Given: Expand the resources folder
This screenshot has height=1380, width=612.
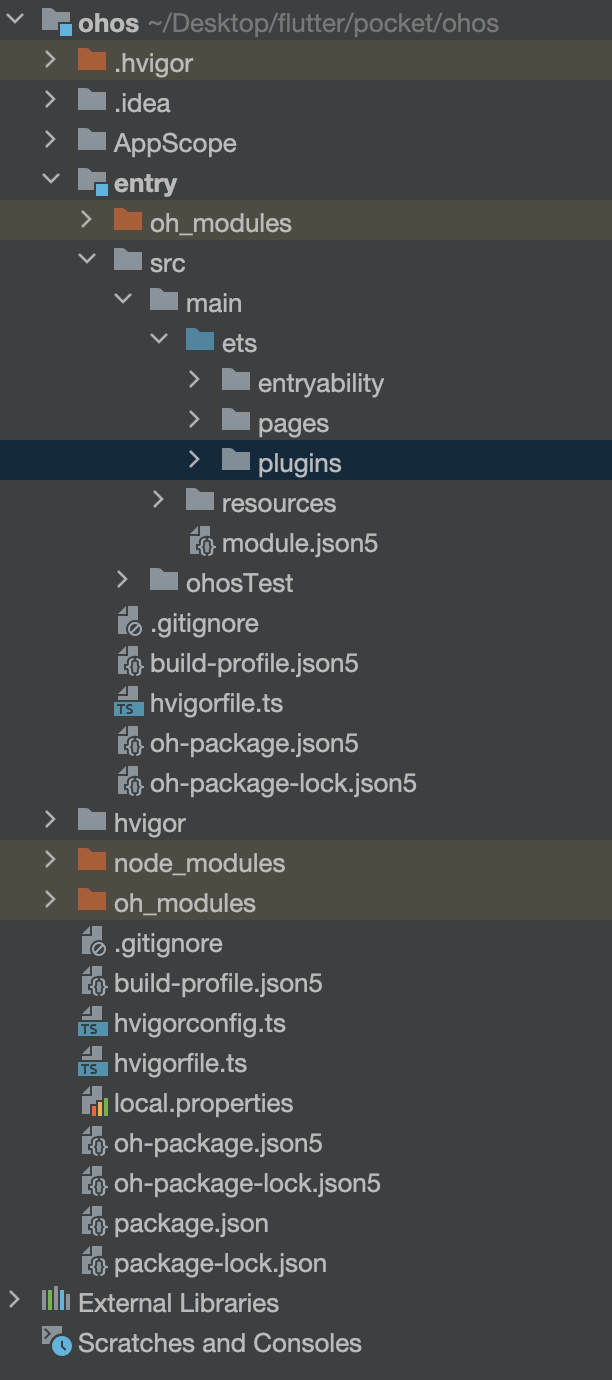Looking at the screenshot, I should click(159, 502).
